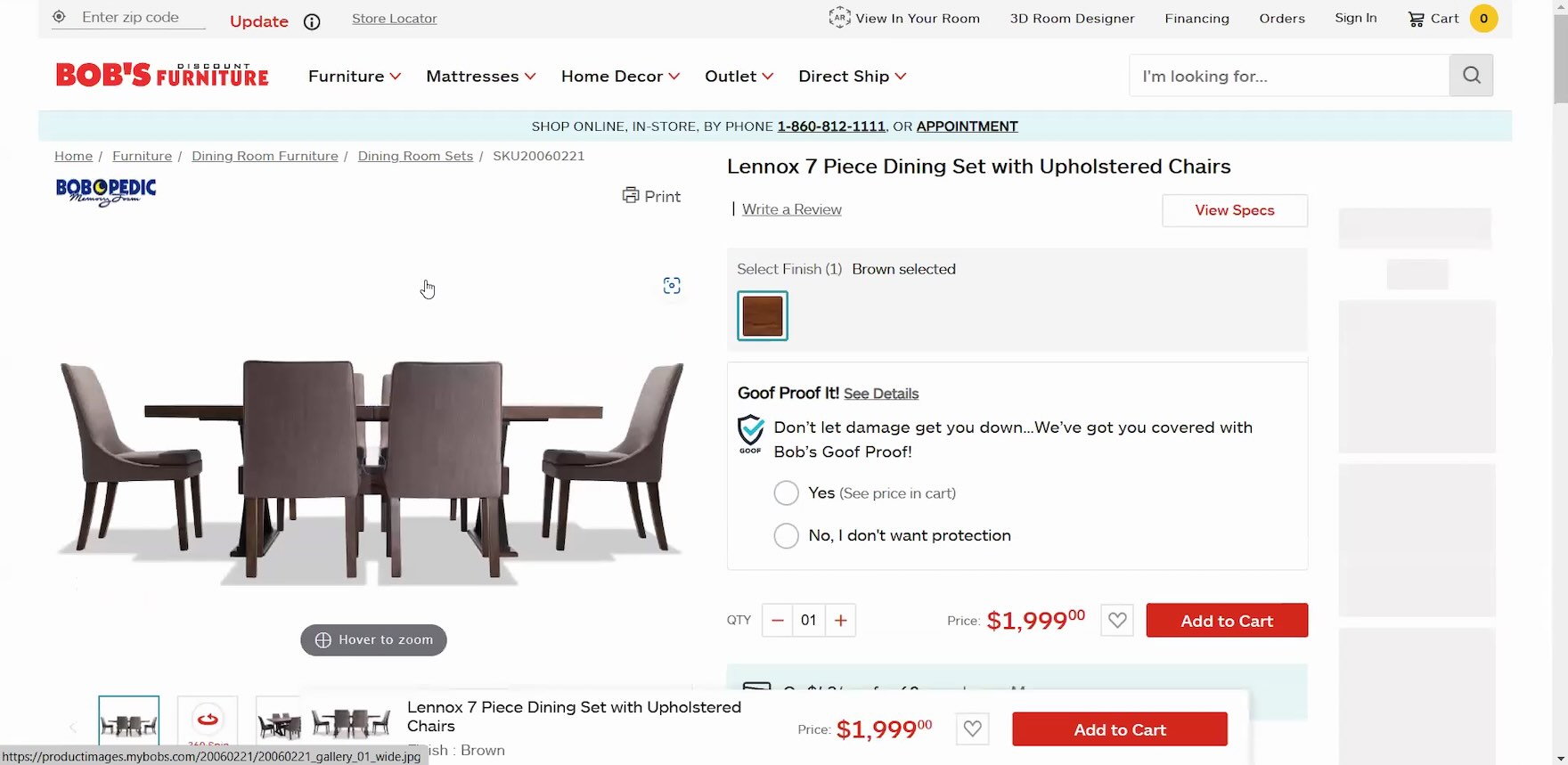Image resolution: width=1568 pixels, height=765 pixels.
Task: Open the Write a Review link
Action: [x=791, y=209]
